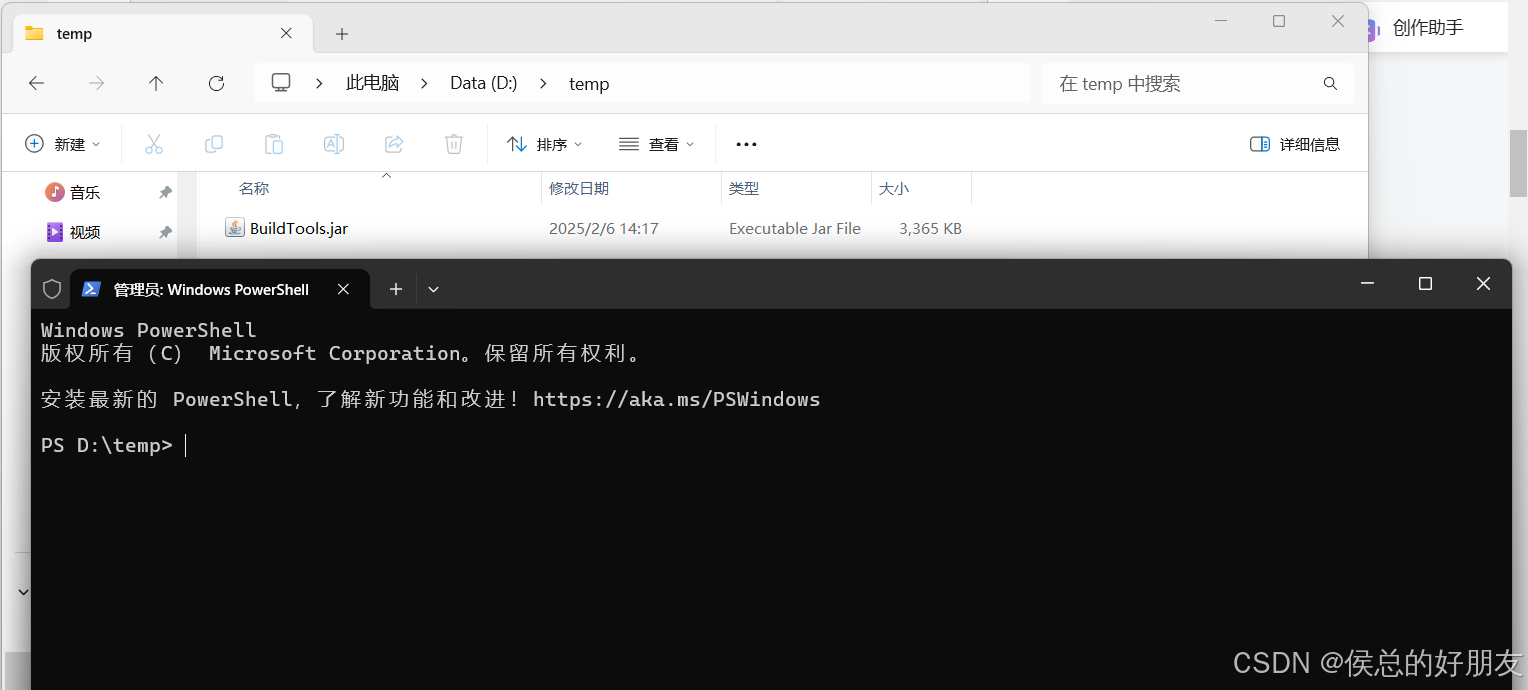Screen dimensions: 1528x690
Task: Click the Share icon in toolbar
Action: (394, 144)
